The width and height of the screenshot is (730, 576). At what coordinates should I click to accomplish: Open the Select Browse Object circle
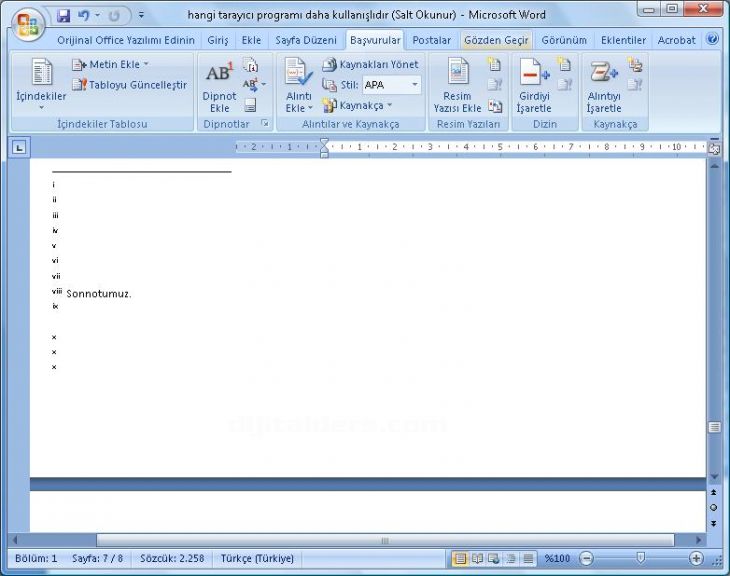point(714,508)
